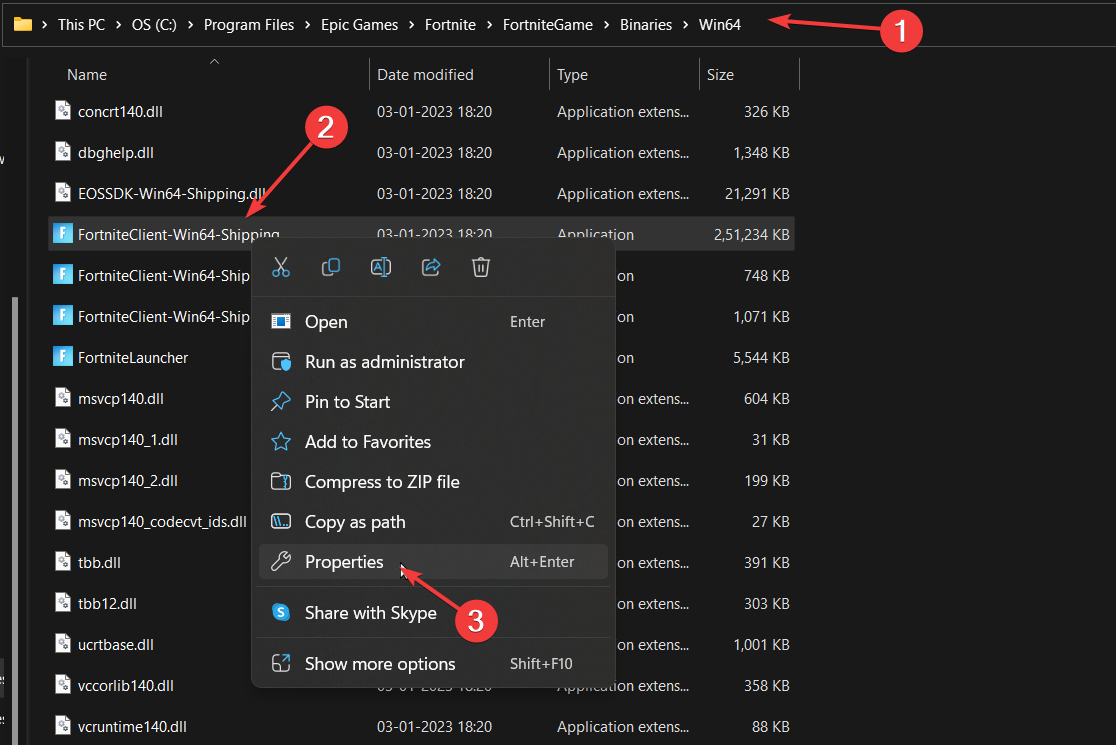Choose Show more options

(x=433, y=663)
